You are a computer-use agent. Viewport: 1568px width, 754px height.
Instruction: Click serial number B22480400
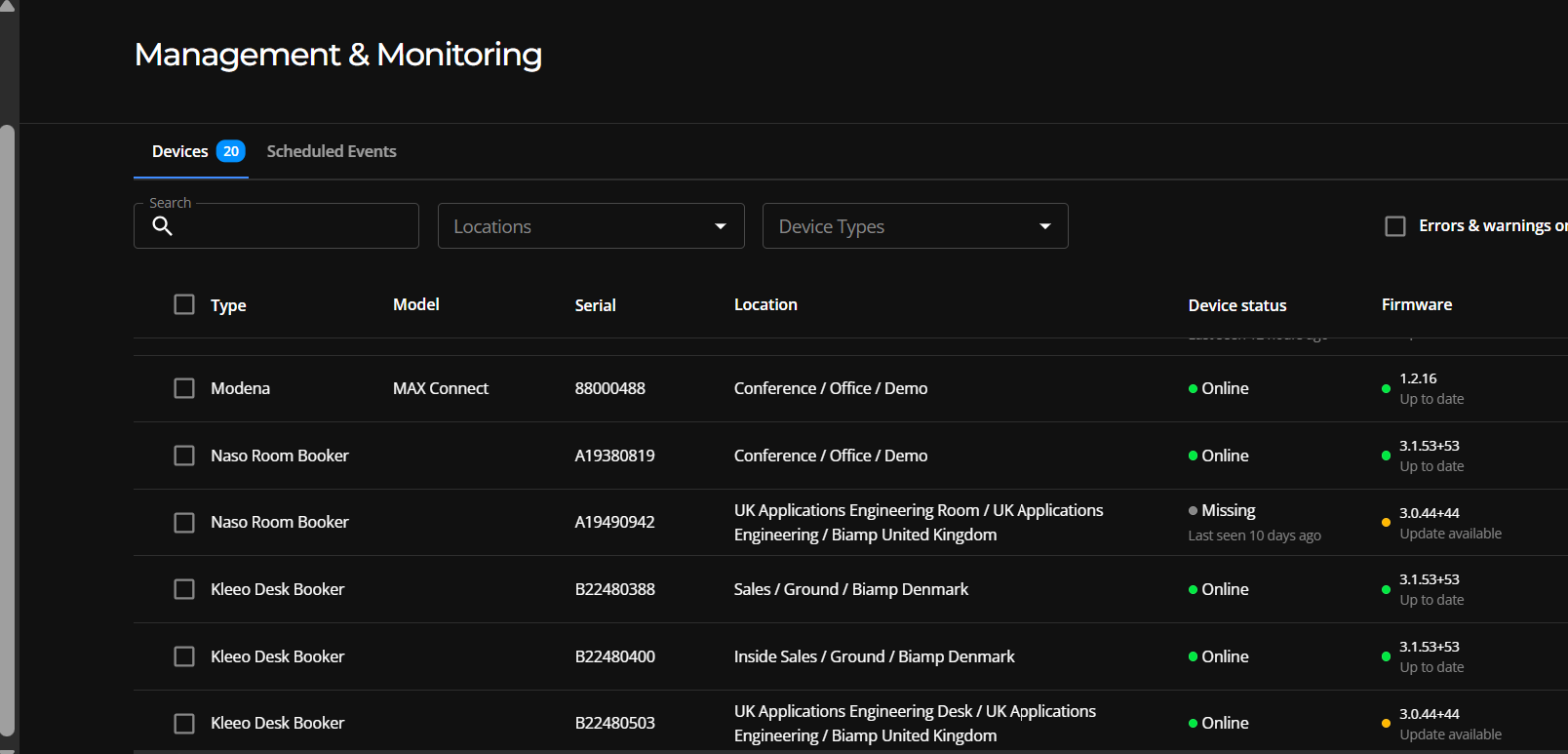point(614,656)
